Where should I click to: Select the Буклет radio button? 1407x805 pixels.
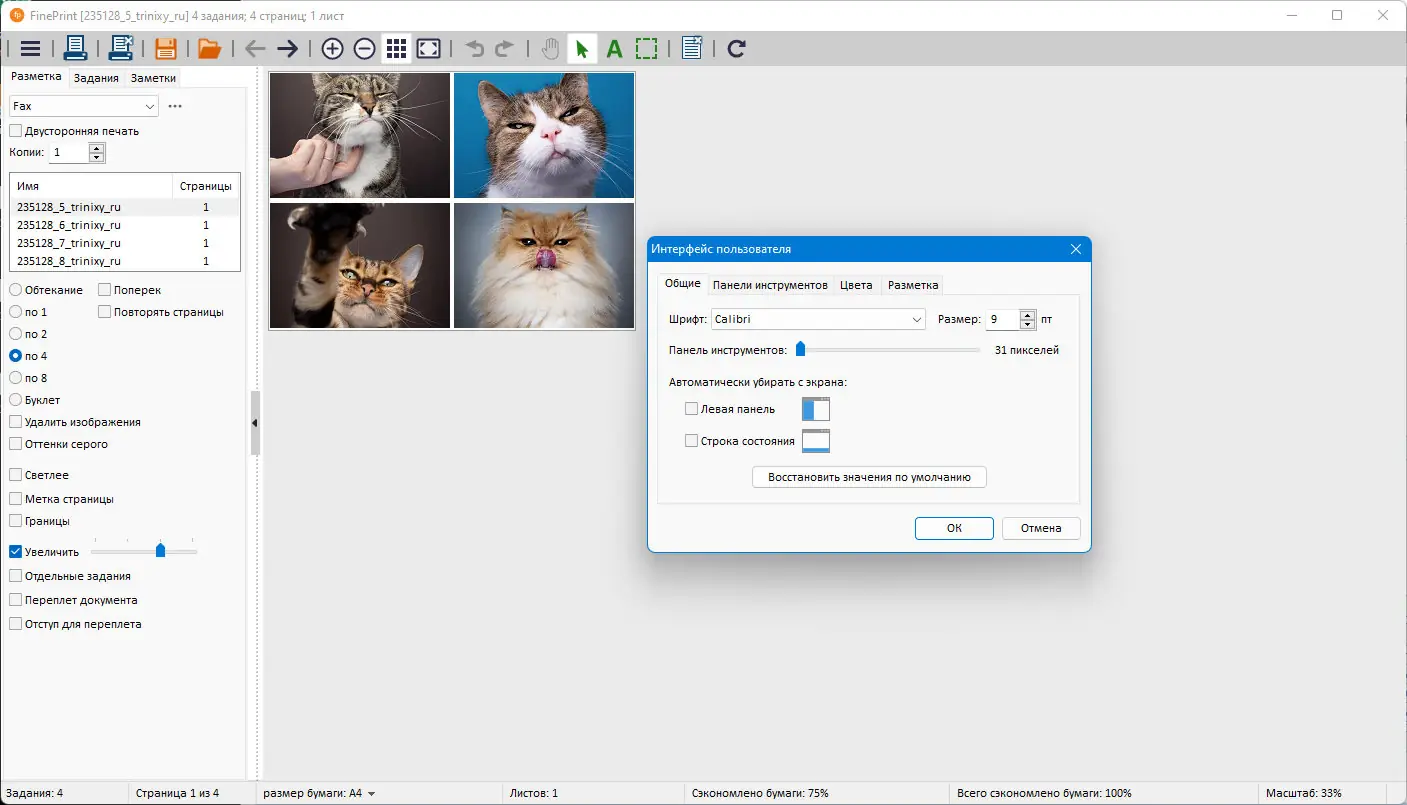[x=16, y=400]
